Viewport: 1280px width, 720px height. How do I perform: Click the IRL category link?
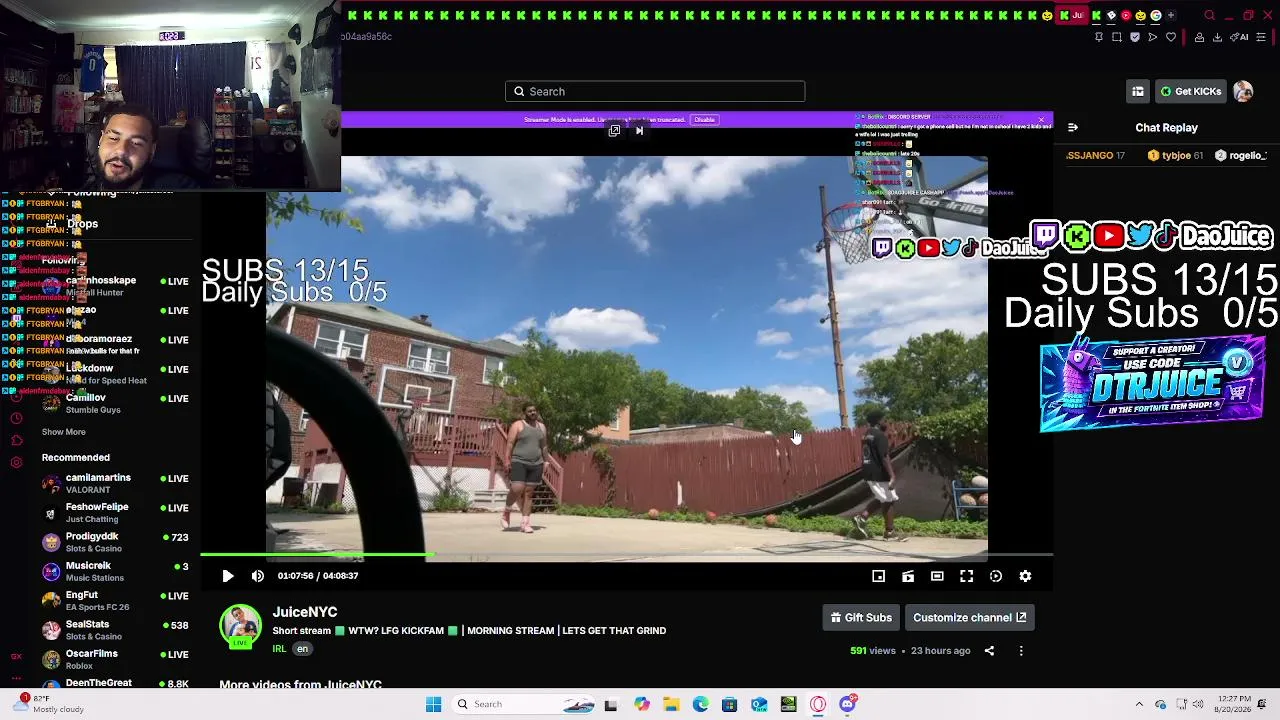[279, 649]
